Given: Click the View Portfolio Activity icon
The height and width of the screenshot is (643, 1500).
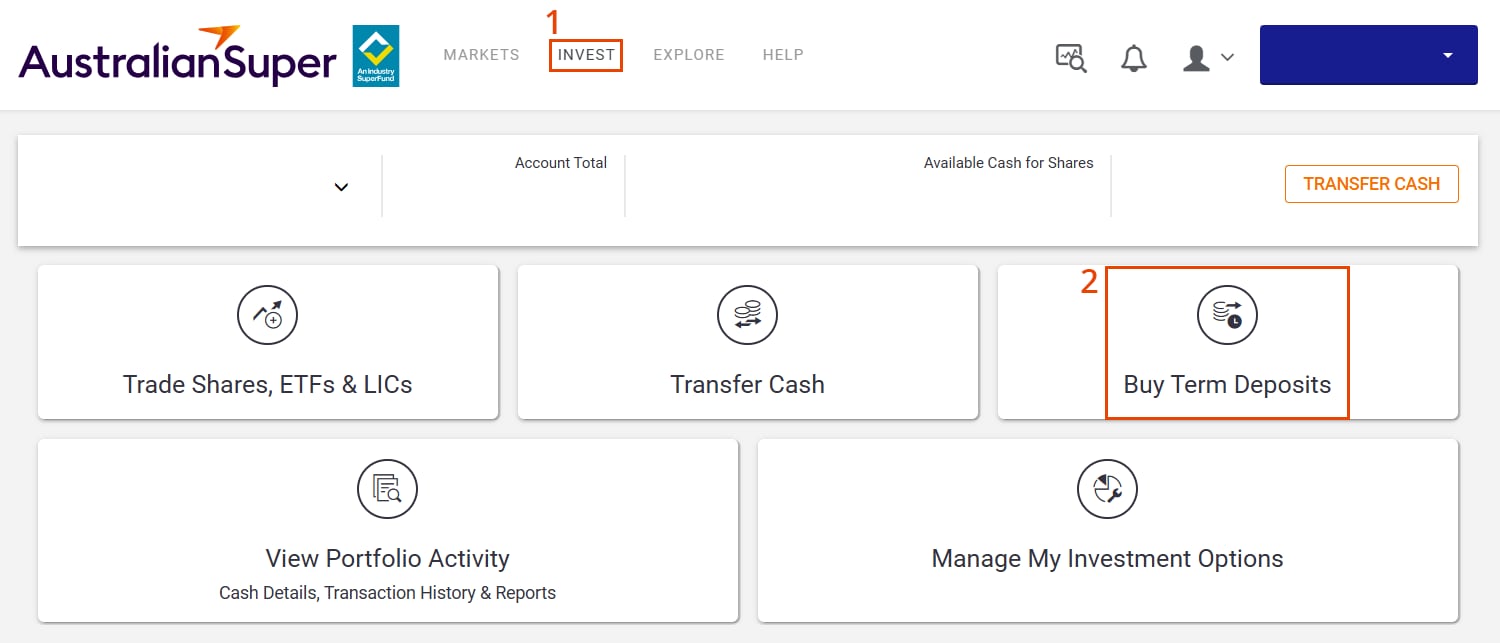Looking at the screenshot, I should click(x=387, y=489).
